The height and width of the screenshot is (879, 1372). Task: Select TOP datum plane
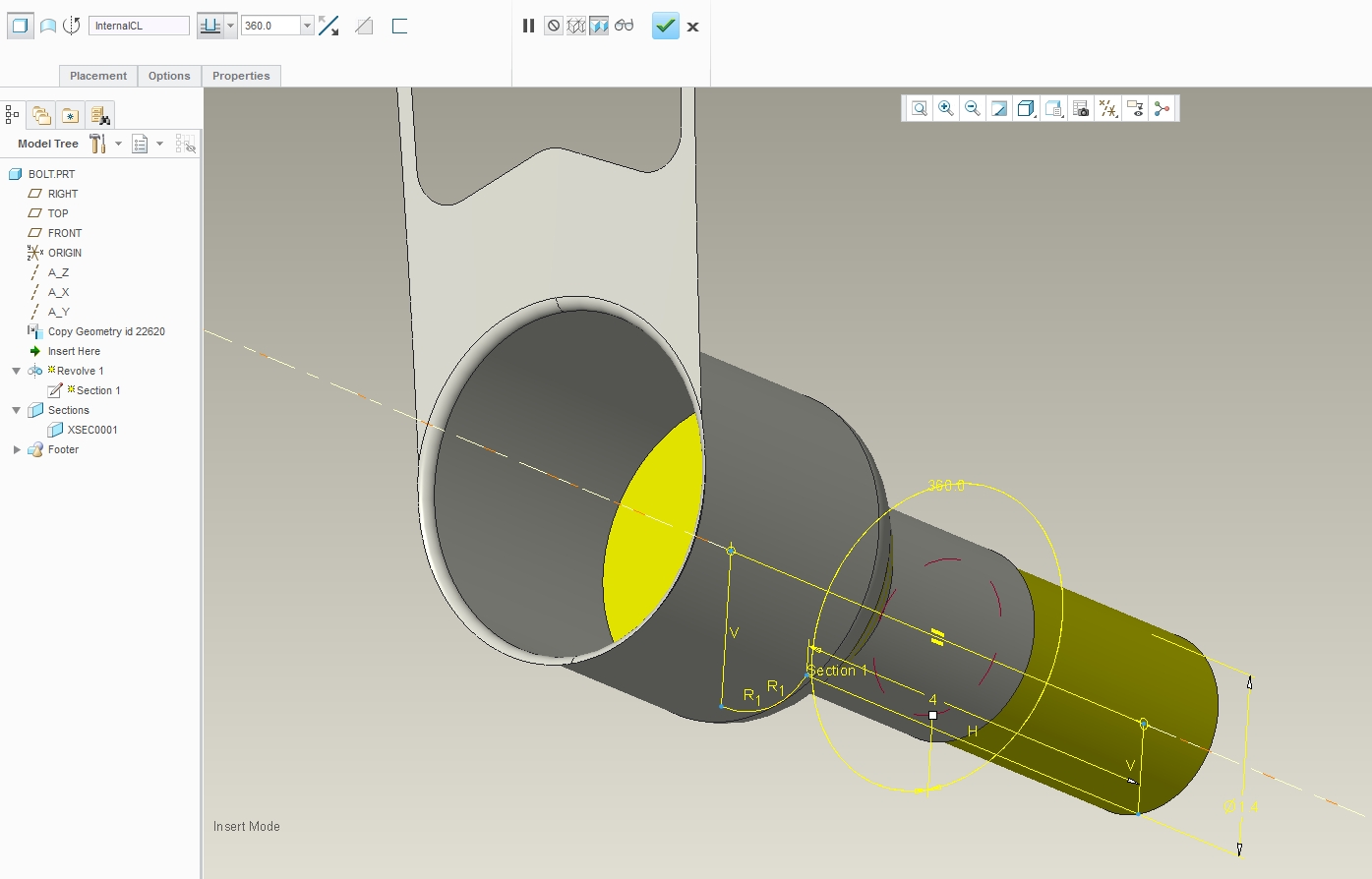(x=58, y=213)
